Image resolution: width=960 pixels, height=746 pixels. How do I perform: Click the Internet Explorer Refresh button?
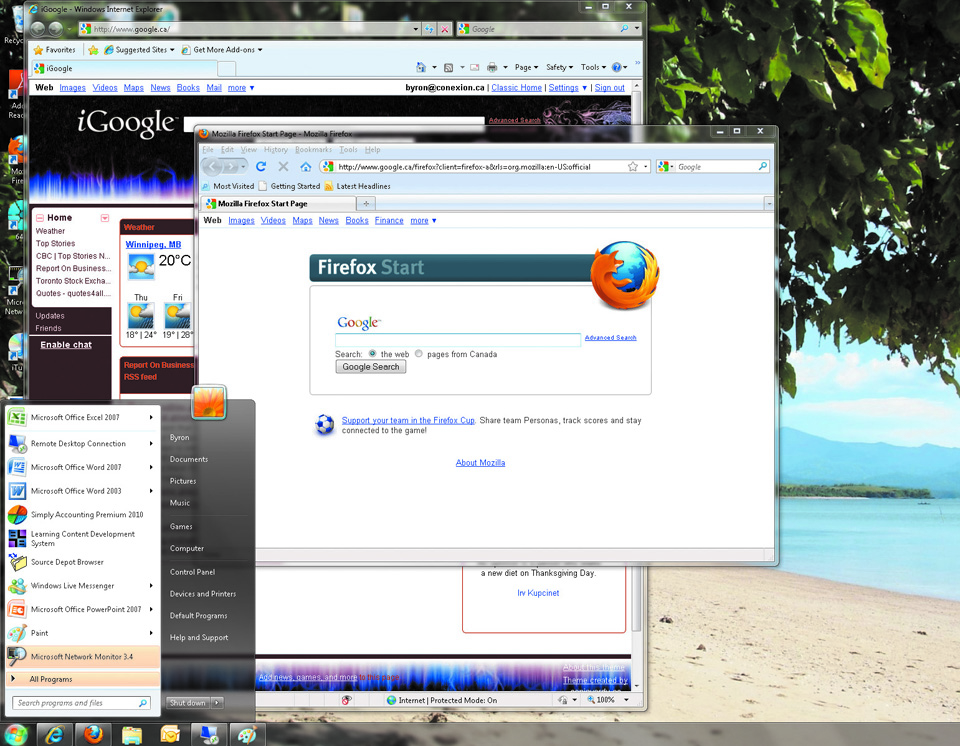(x=429, y=29)
